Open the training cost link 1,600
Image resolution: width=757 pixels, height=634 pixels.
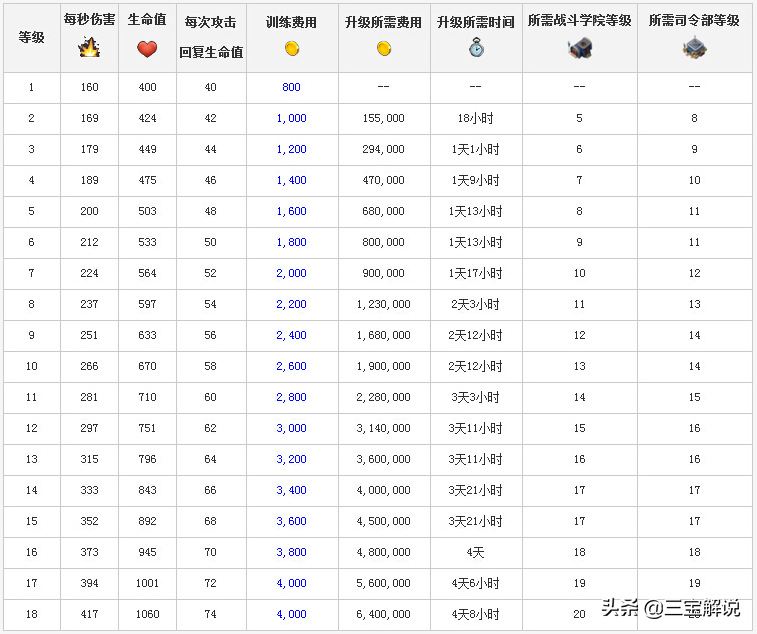pyautogui.click(x=292, y=211)
